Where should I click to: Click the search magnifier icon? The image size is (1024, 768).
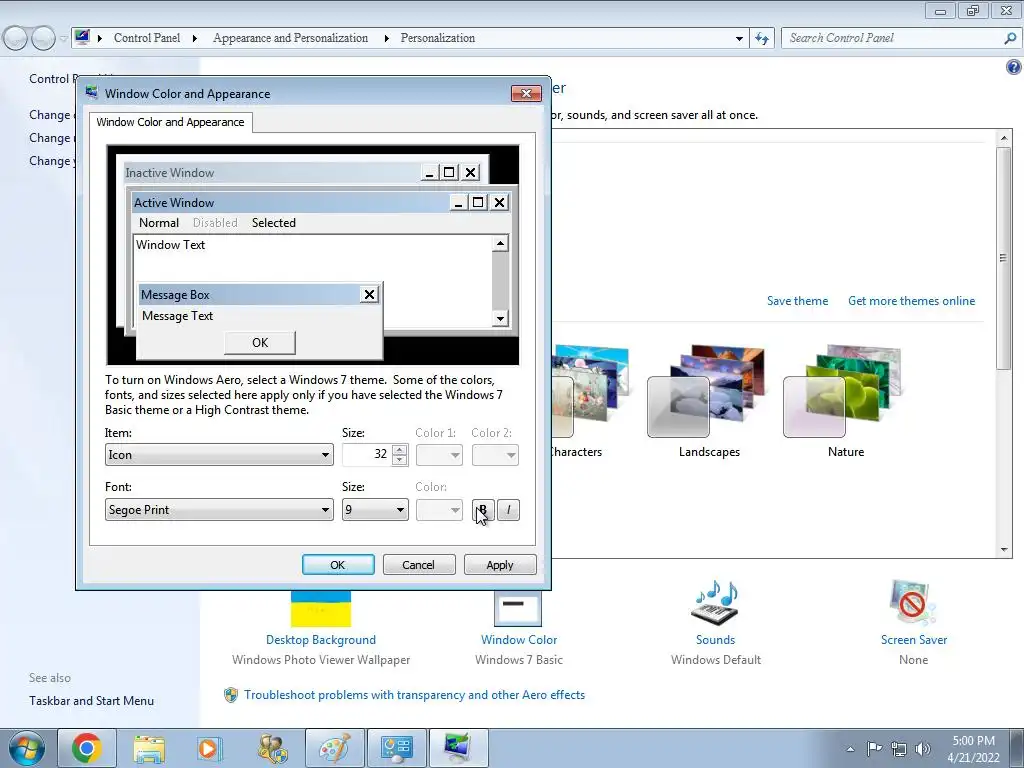[1010, 38]
